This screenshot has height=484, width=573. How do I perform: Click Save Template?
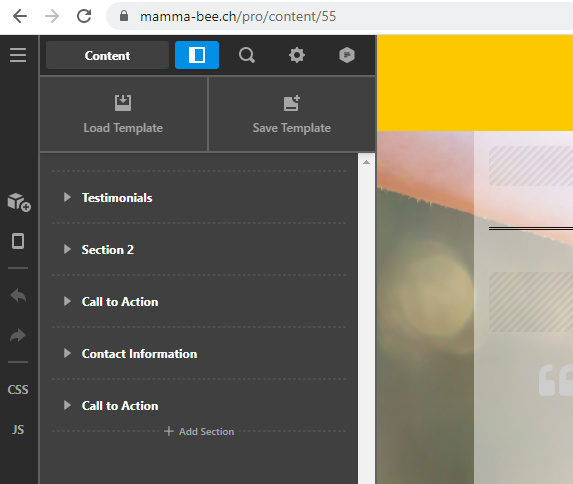pos(292,114)
